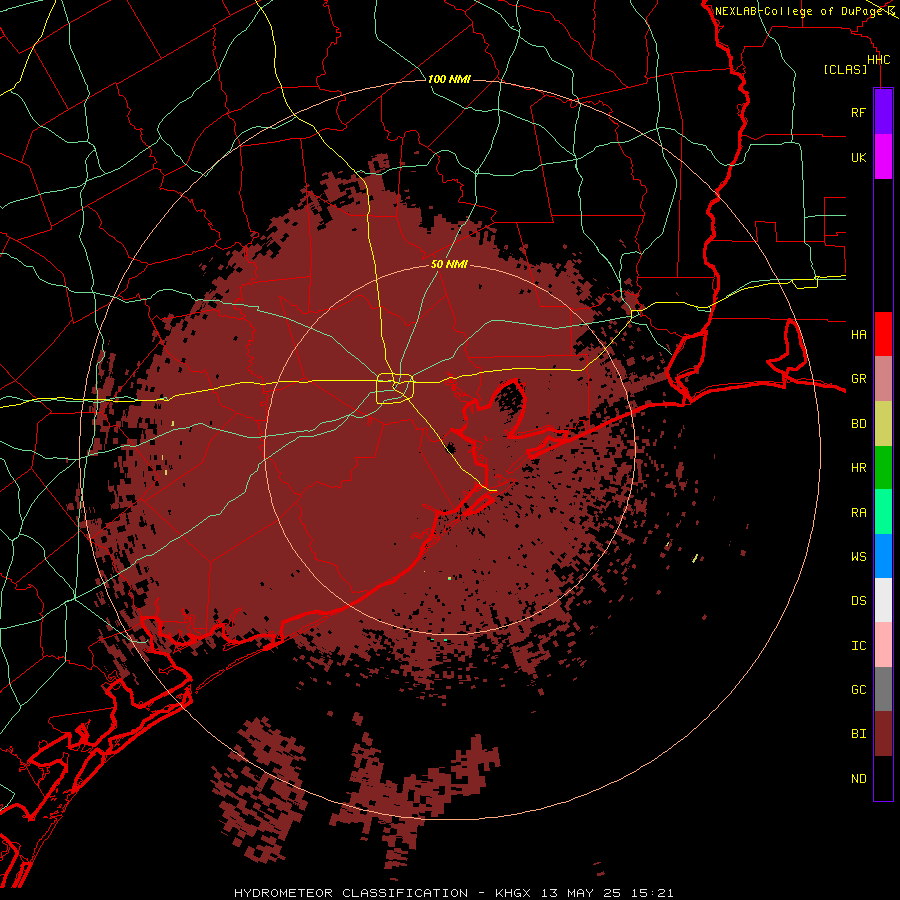Click the 'GC' legend label
The width and height of the screenshot is (900, 900).
(x=858, y=689)
